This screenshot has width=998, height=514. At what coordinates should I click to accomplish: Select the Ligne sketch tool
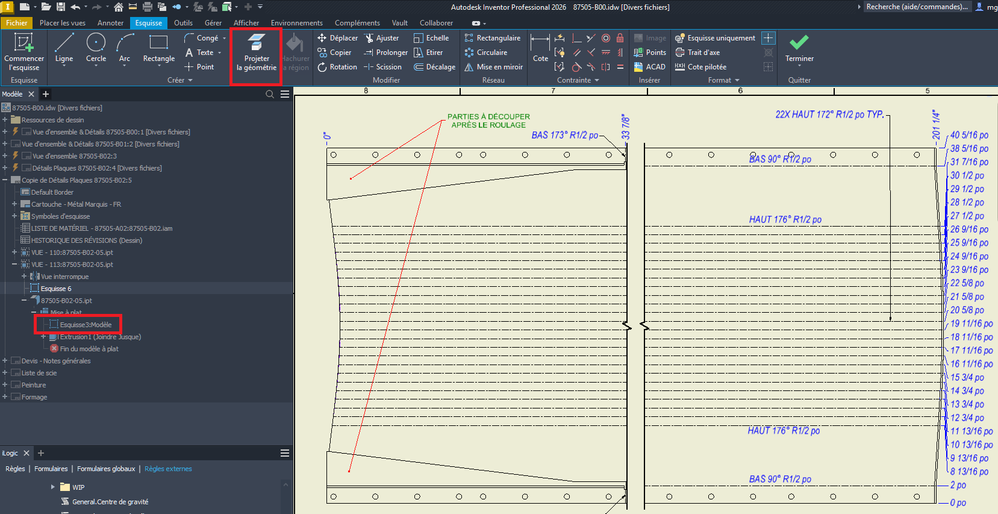tap(64, 48)
